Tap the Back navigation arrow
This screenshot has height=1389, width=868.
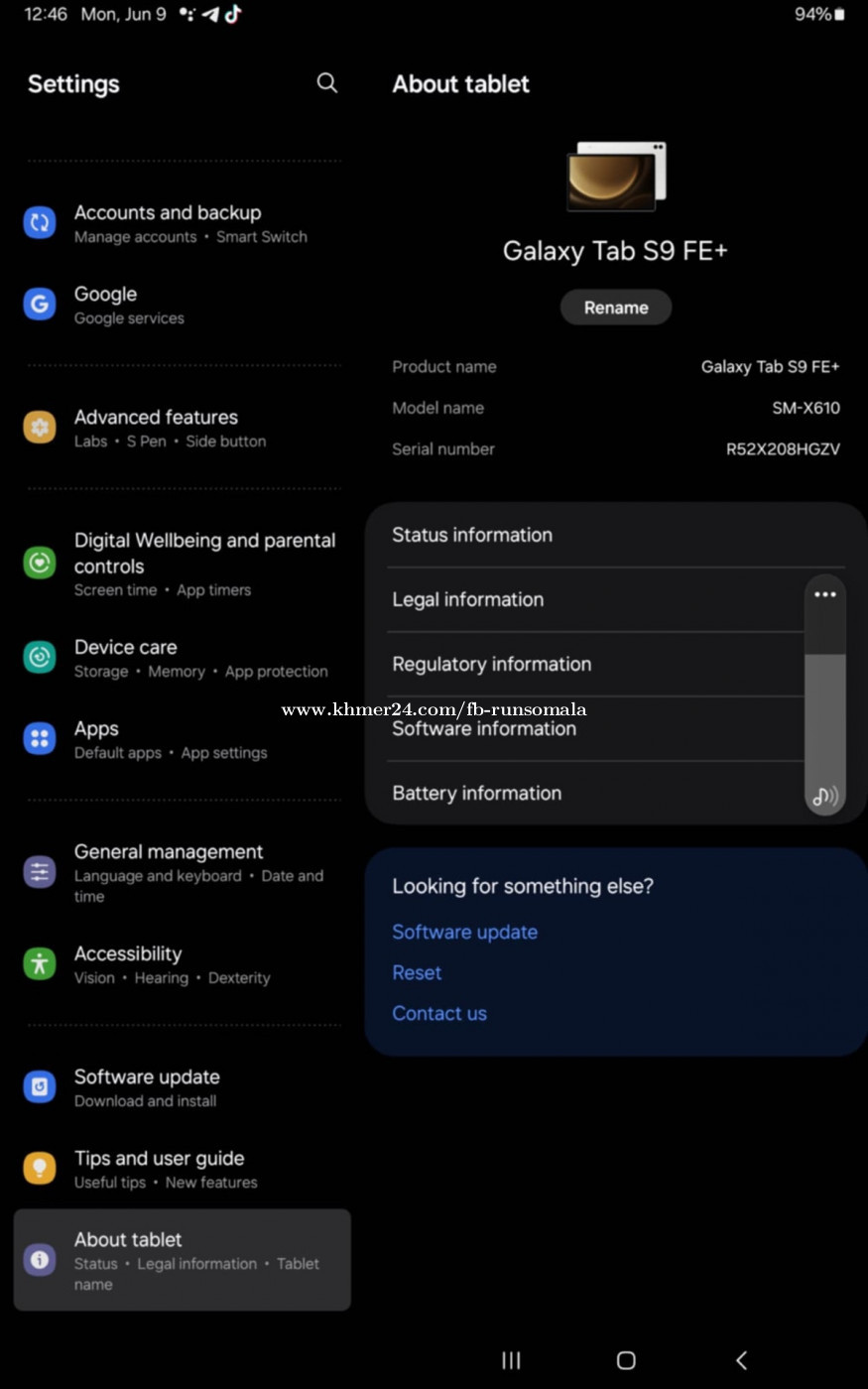pyautogui.click(x=741, y=1360)
